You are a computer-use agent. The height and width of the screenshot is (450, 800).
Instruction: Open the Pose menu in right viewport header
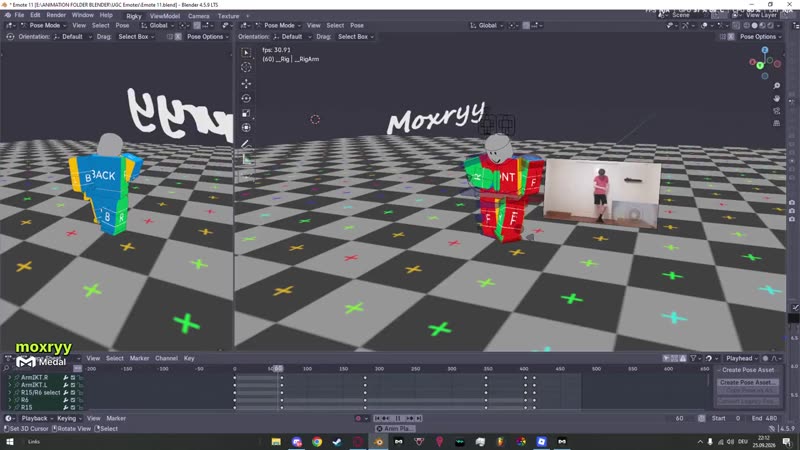(357, 25)
